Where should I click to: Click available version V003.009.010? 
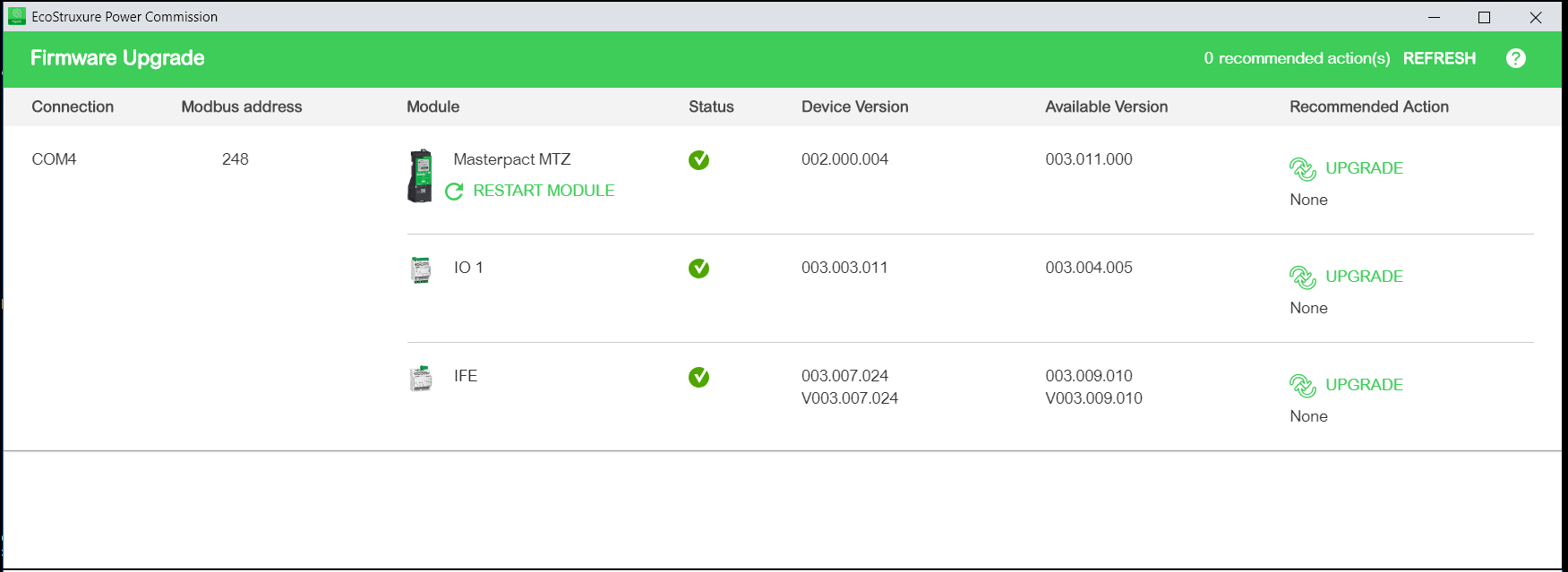[1094, 398]
